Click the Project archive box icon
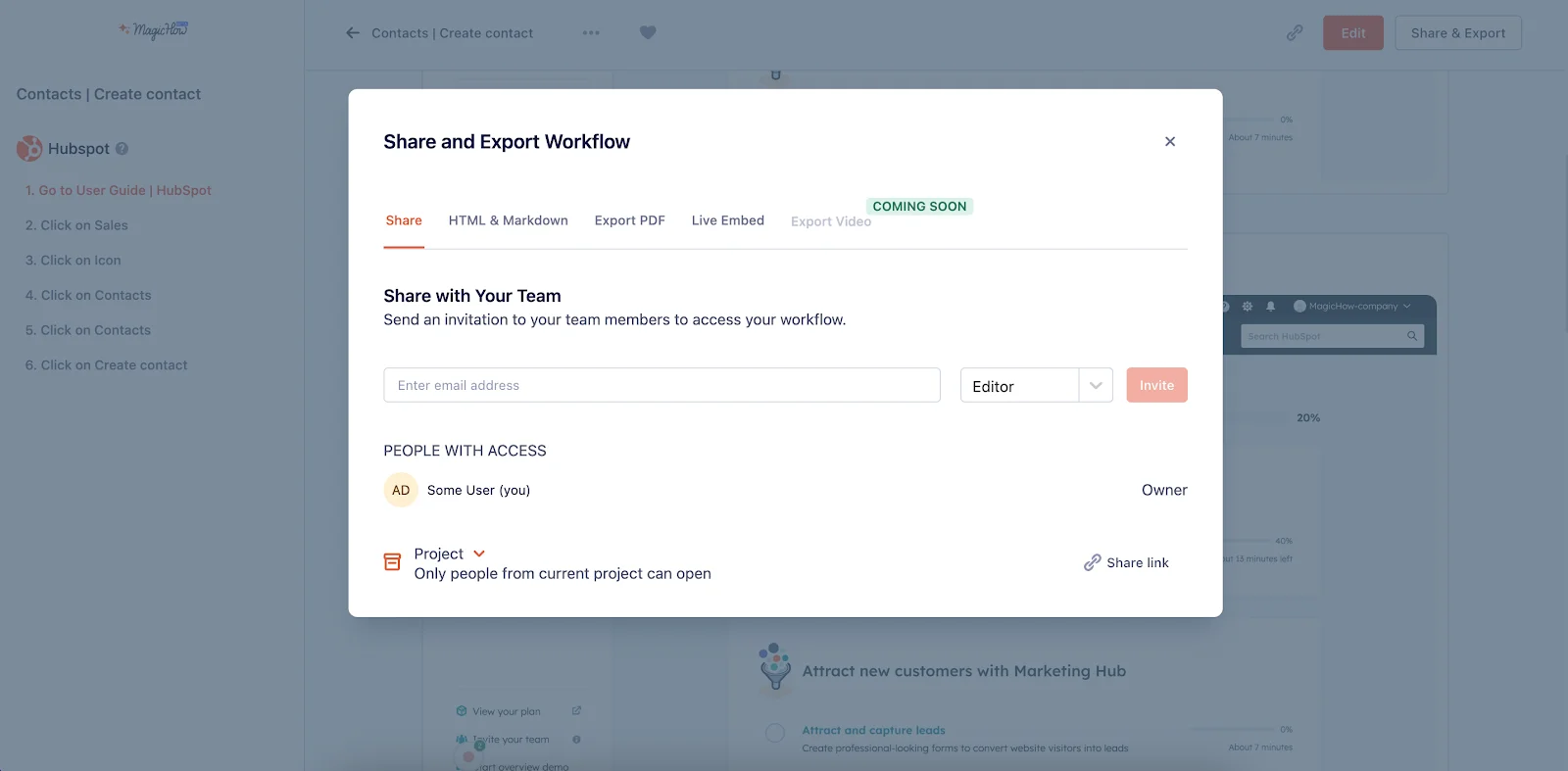Screen dimensions: 1568x771 tap(392, 562)
